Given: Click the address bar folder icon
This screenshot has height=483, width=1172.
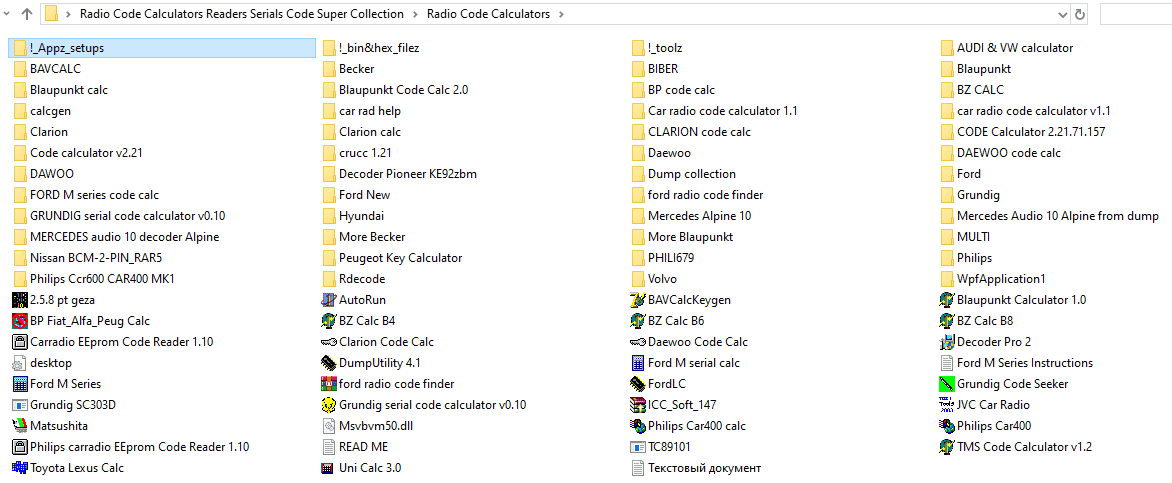Looking at the screenshot, I should pos(52,13).
